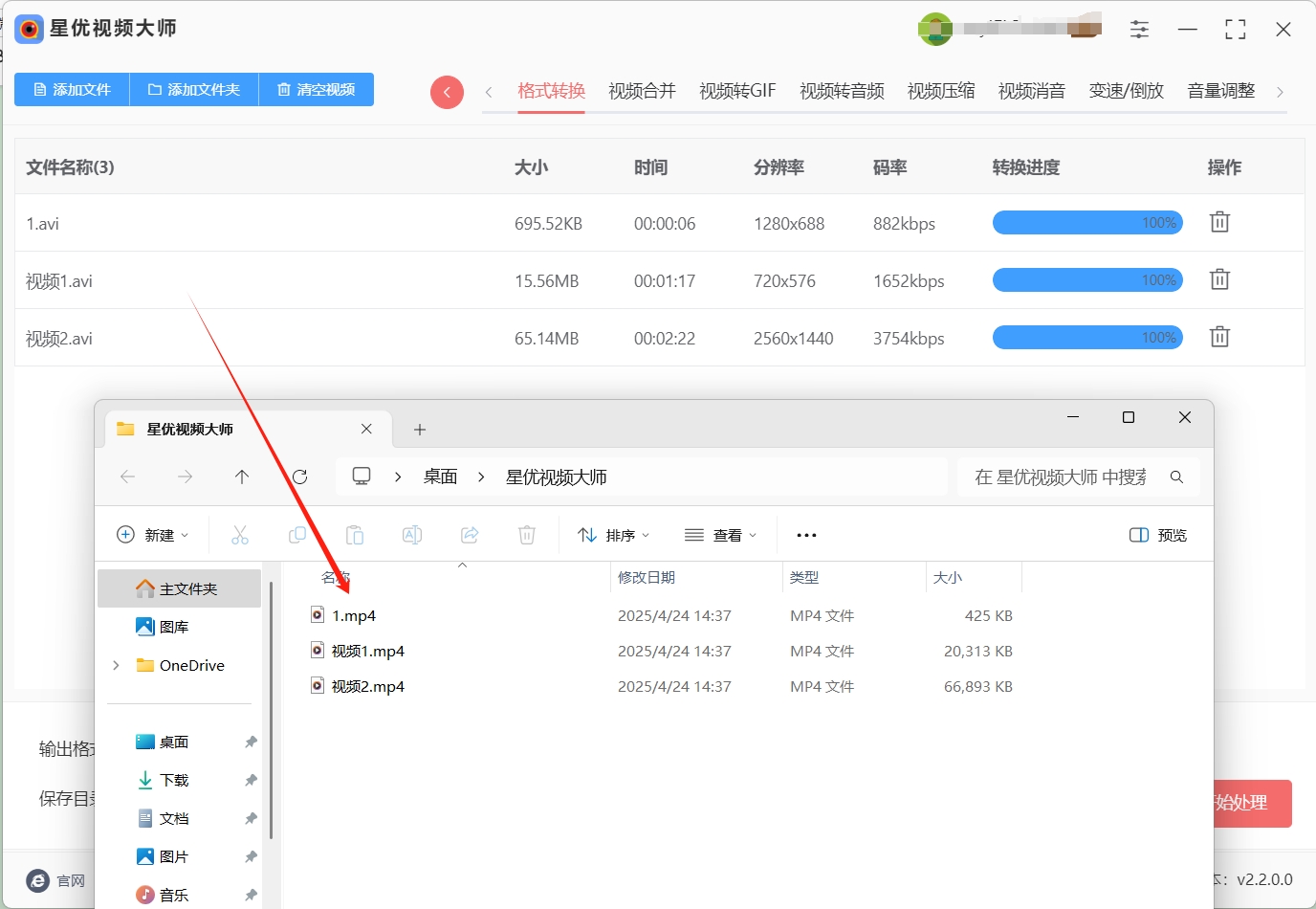Open the three-dots more options menu
1316x909 pixels.
coord(806,535)
